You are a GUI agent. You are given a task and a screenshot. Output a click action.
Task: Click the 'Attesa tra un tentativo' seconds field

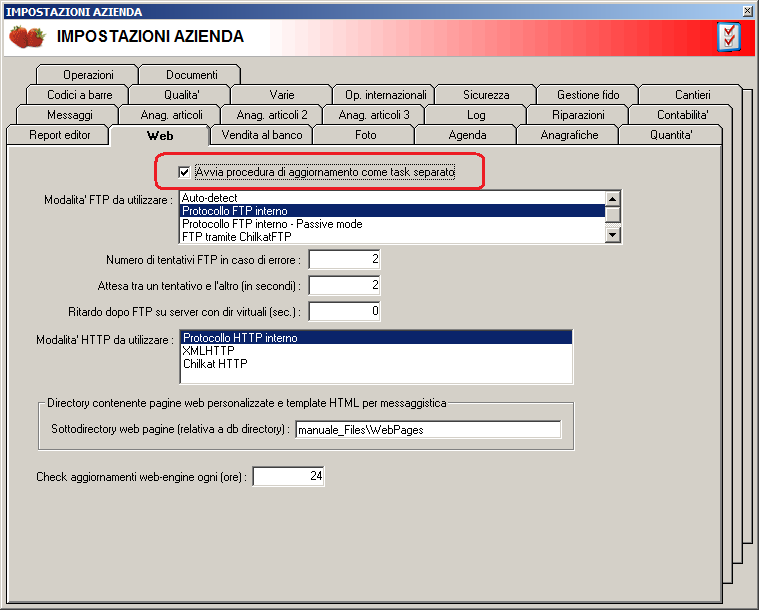coord(344,285)
